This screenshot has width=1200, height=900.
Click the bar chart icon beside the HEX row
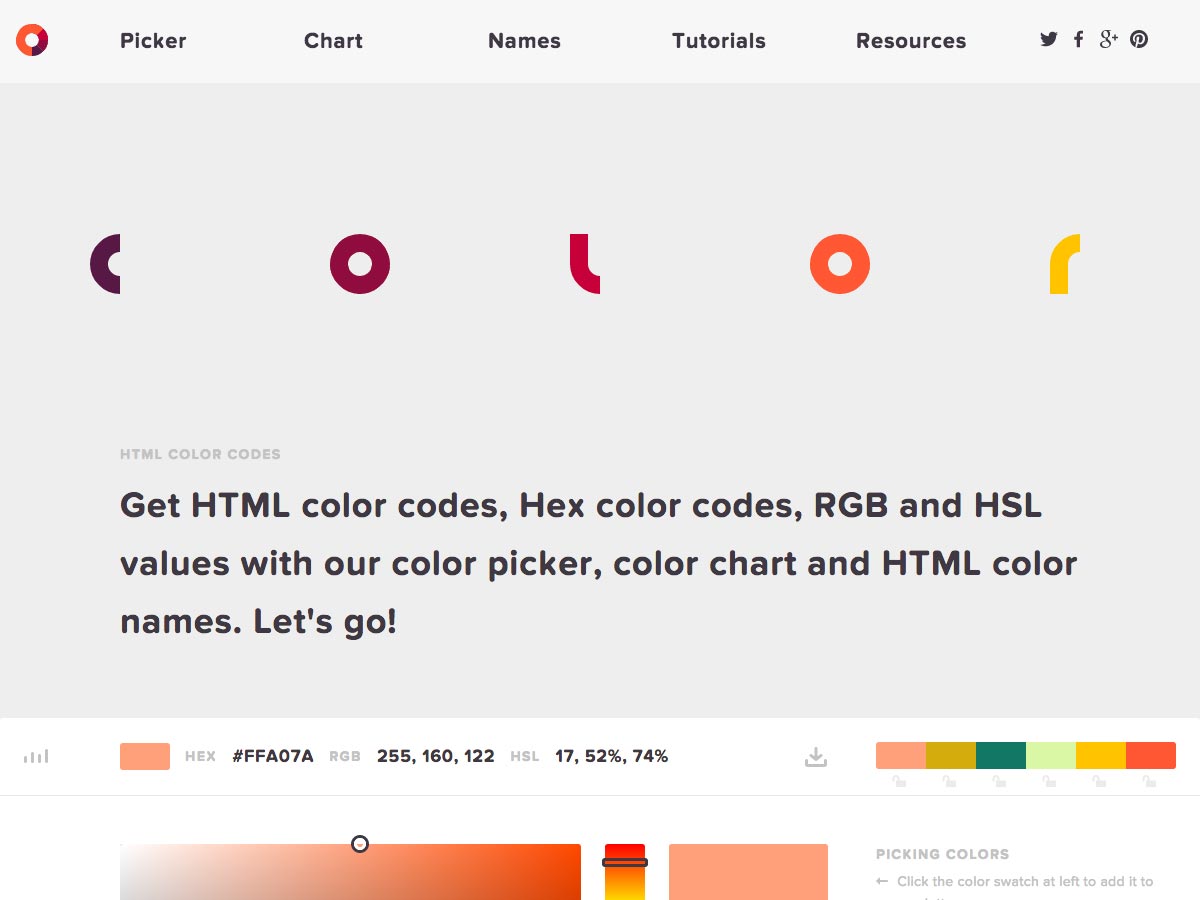(x=36, y=757)
